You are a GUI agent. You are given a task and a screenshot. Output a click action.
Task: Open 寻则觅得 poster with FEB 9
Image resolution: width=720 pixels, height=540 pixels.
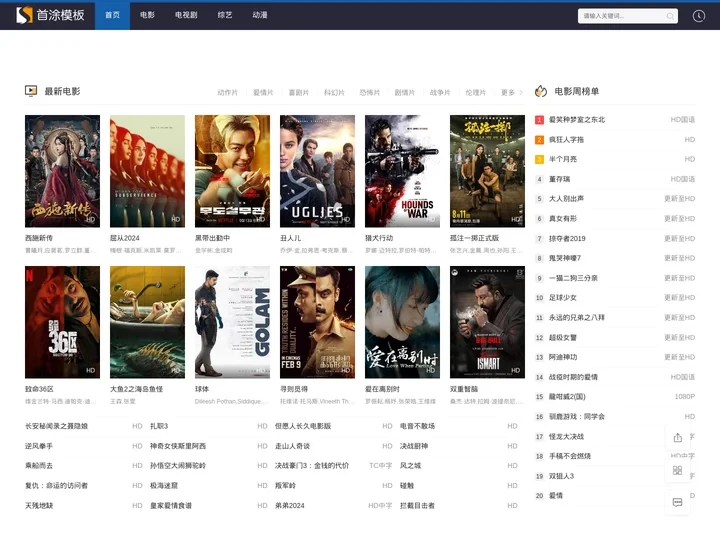click(317, 322)
